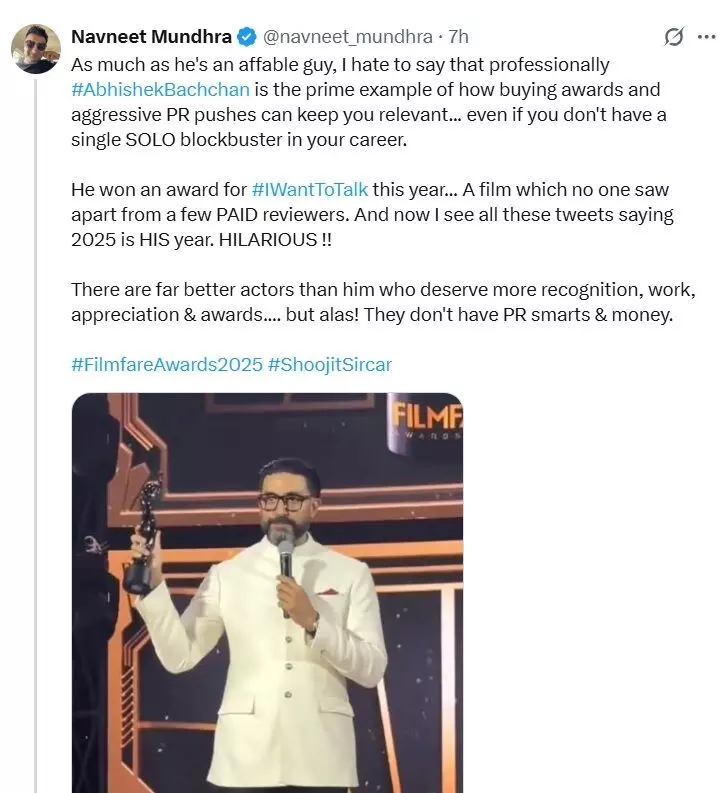Click the red pocket square on white jacket
The height and width of the screenshot is (793, 723).
[329, 591]
